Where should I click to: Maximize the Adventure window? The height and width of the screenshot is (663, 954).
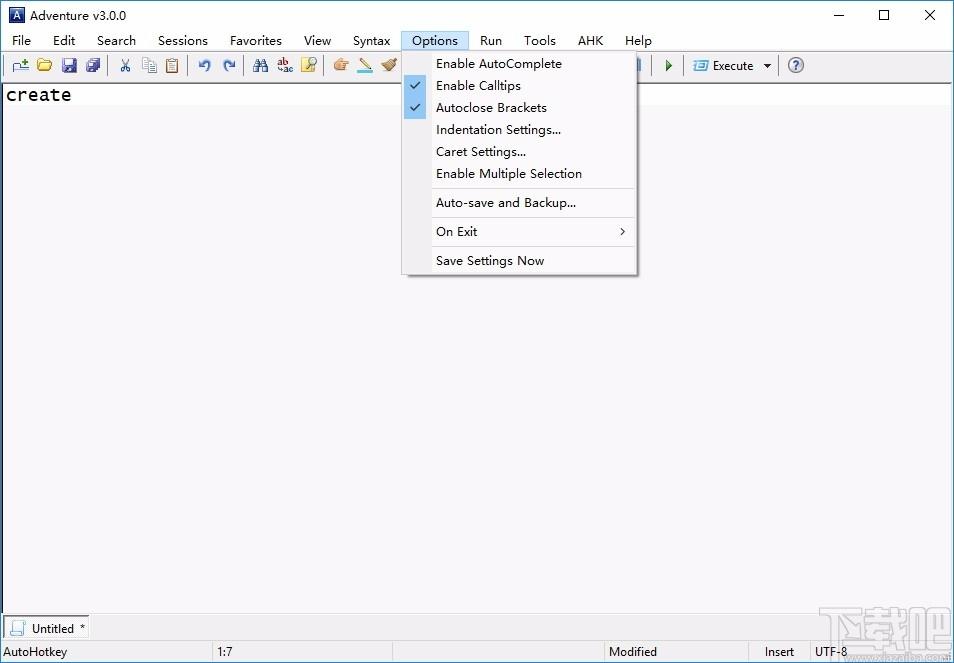coord(884,15)
